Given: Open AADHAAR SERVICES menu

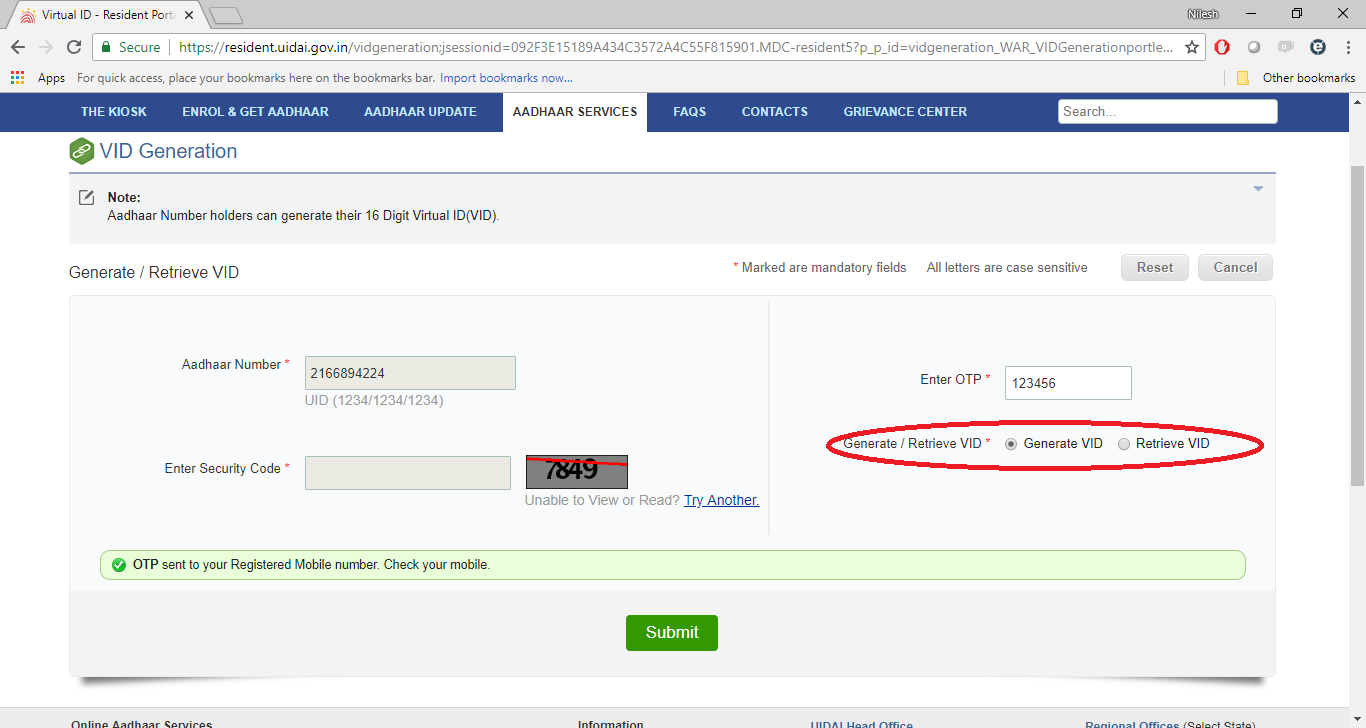Looking at the screenshot, I should point(575,112).
